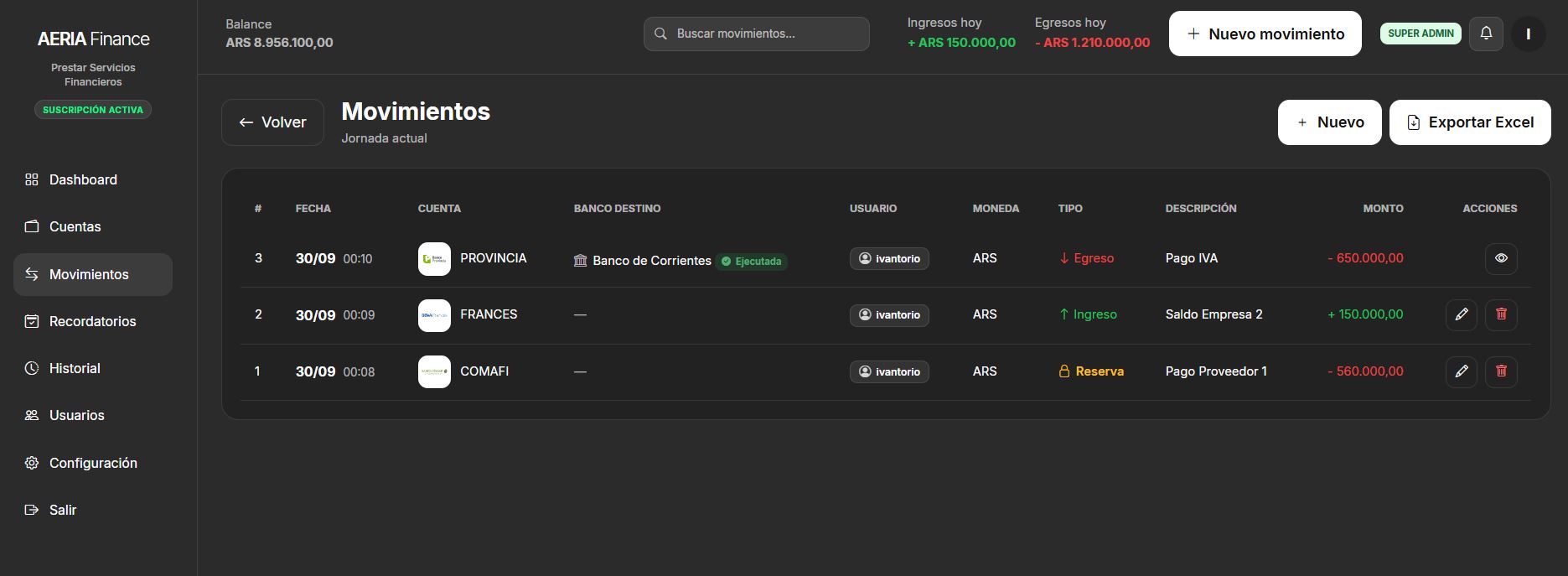Edit the Pago Proveedor 1 movement
This screenshot has height=576, width=1568.
[x=1462, y=371]
